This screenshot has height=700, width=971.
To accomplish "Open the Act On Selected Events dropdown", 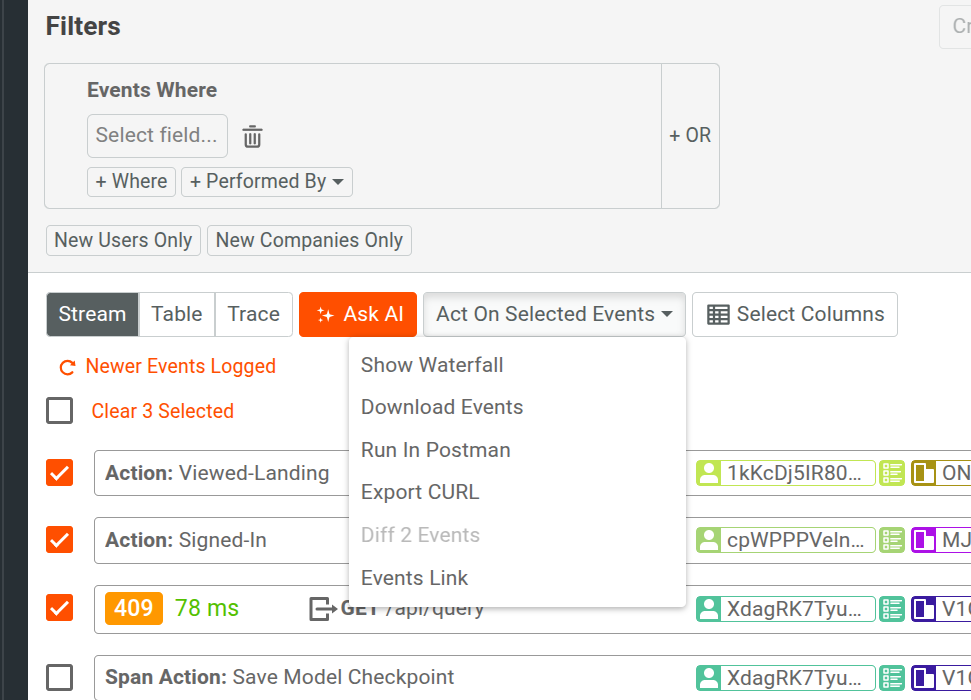I will coord(554,314).
